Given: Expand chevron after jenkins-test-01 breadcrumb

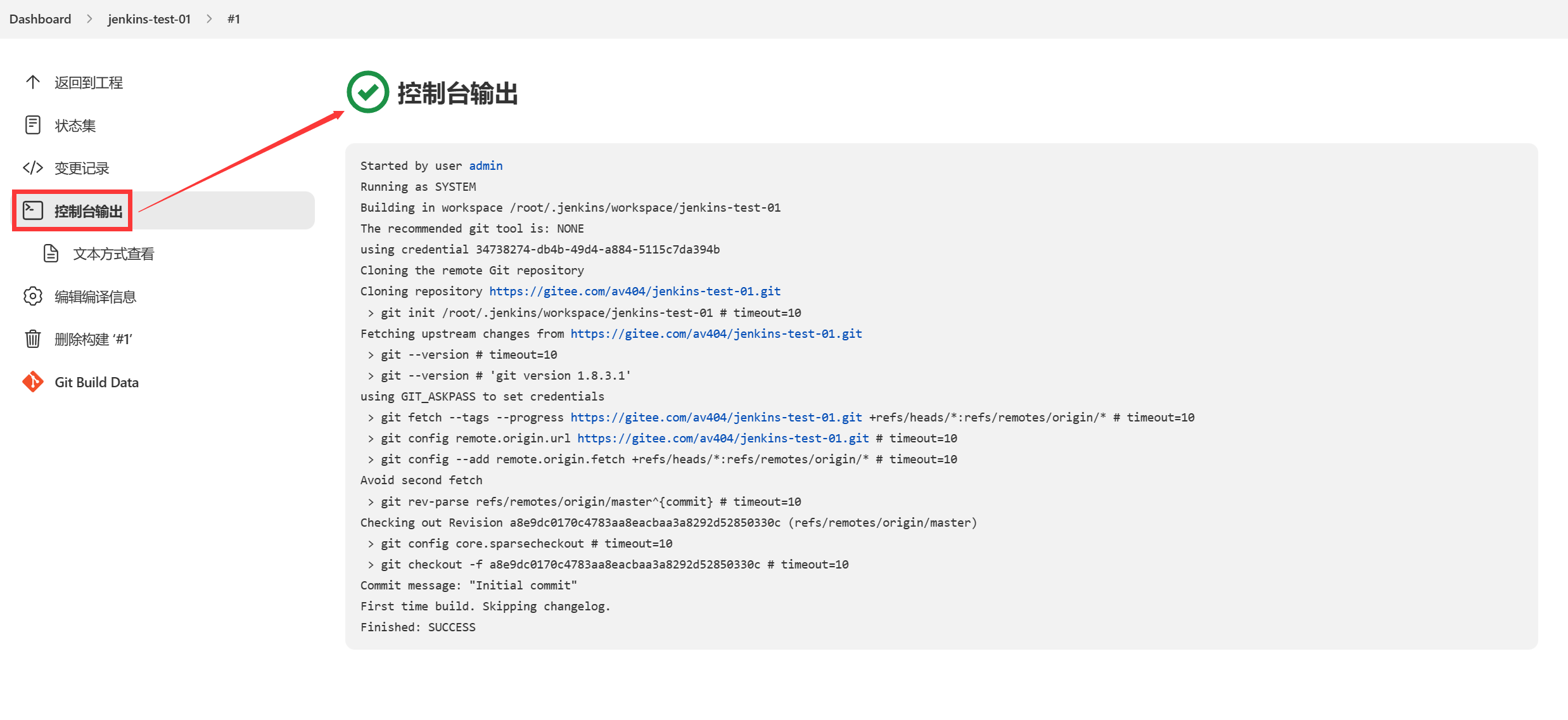Looking at the screenshot, I should pos(209,19).
